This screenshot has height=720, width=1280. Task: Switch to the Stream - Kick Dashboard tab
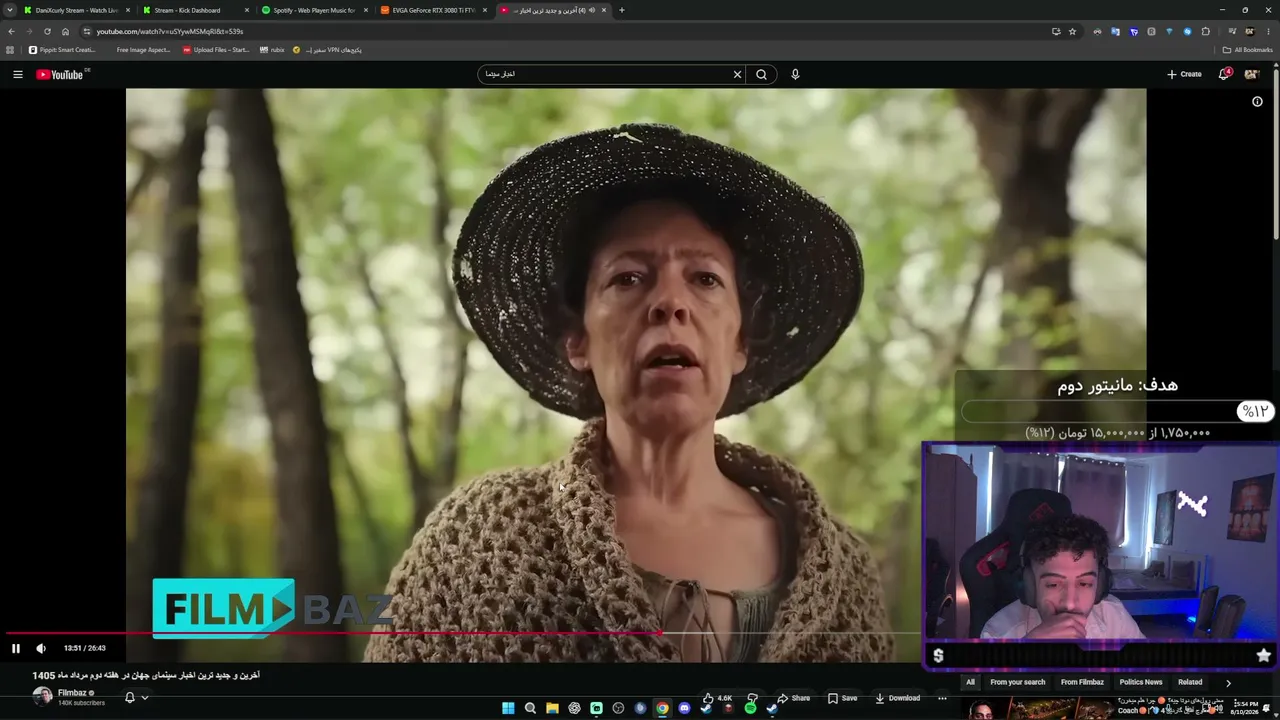(x=196, y=10)
